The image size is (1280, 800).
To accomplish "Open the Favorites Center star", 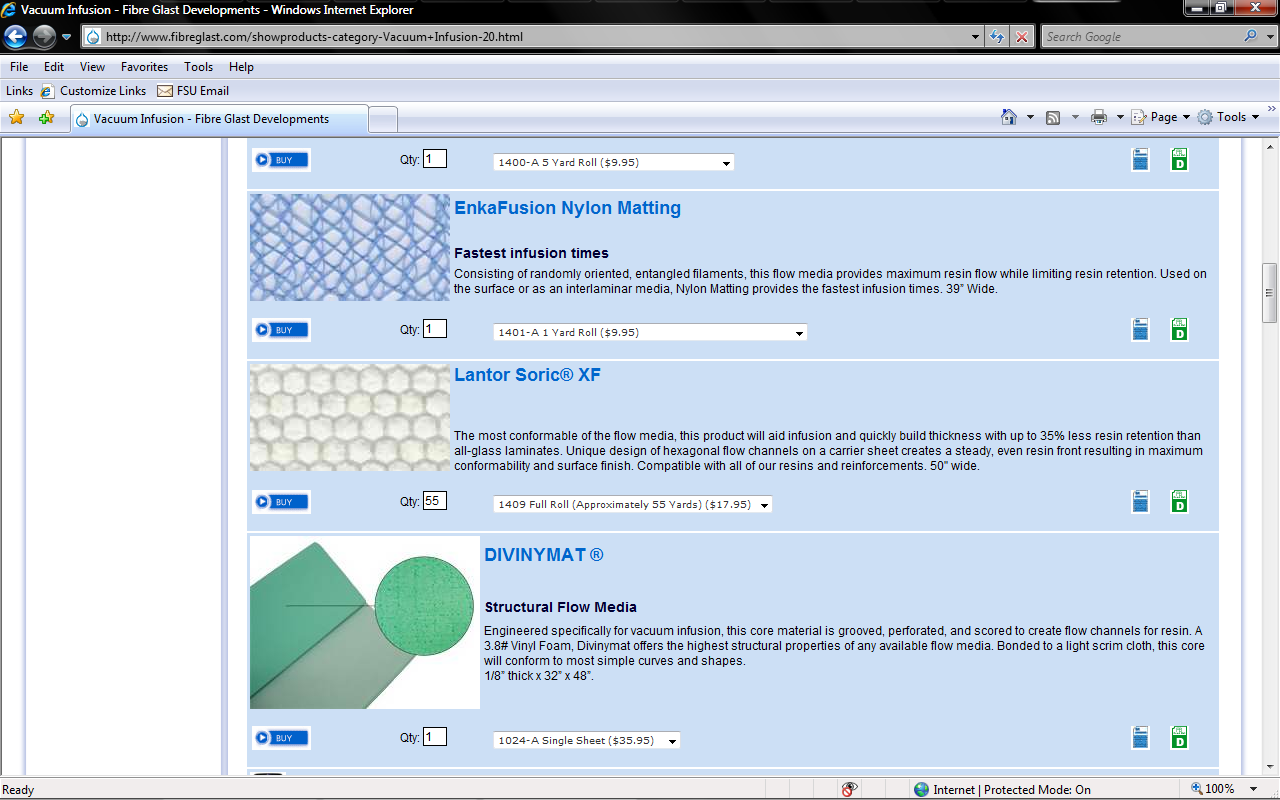I will pyautogui.click(x=17, y=118).
